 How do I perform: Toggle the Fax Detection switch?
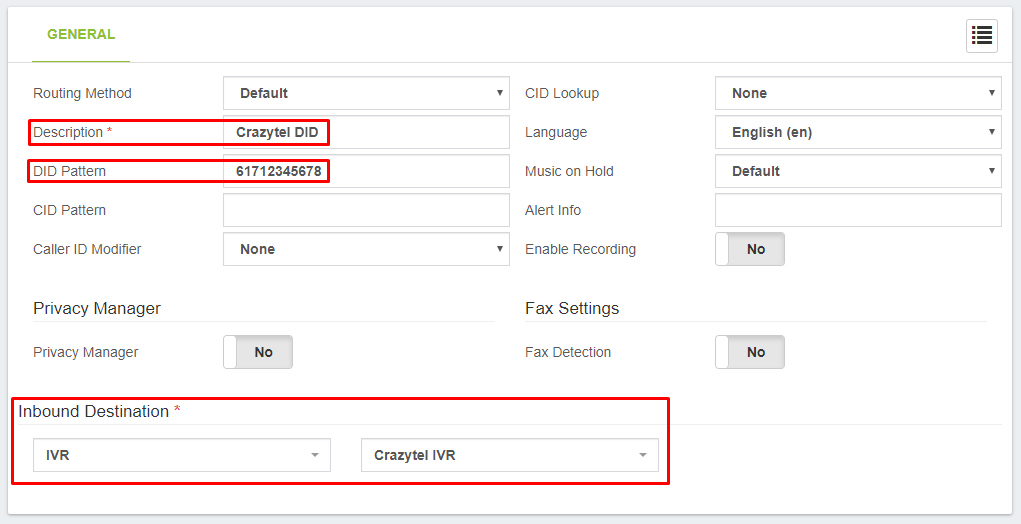750,352
